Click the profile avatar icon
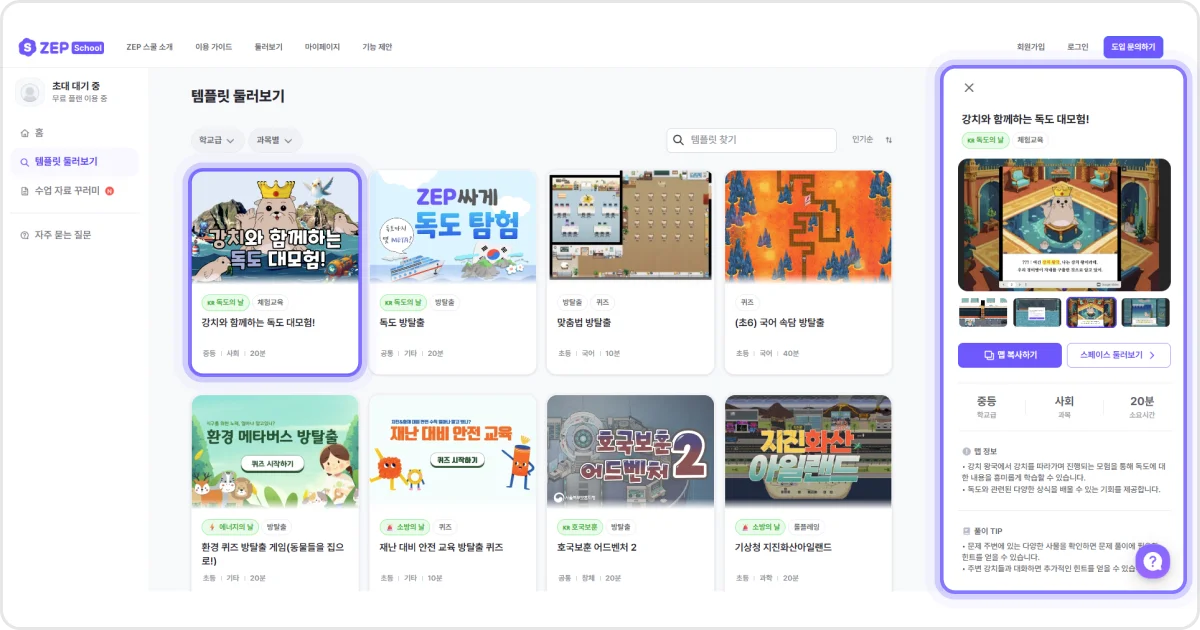This screenshot has width=1200, height=630. pyautogui.click(x=31, y=90)
